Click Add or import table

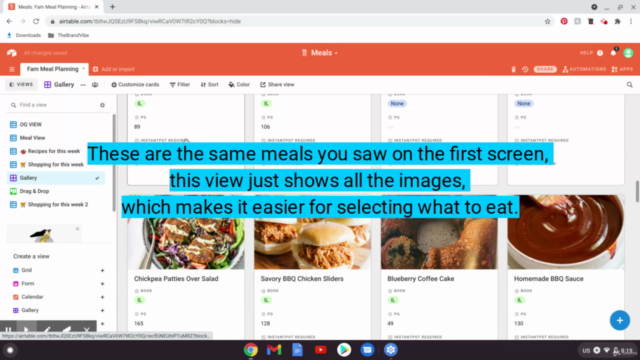click(x=114, y=69)
